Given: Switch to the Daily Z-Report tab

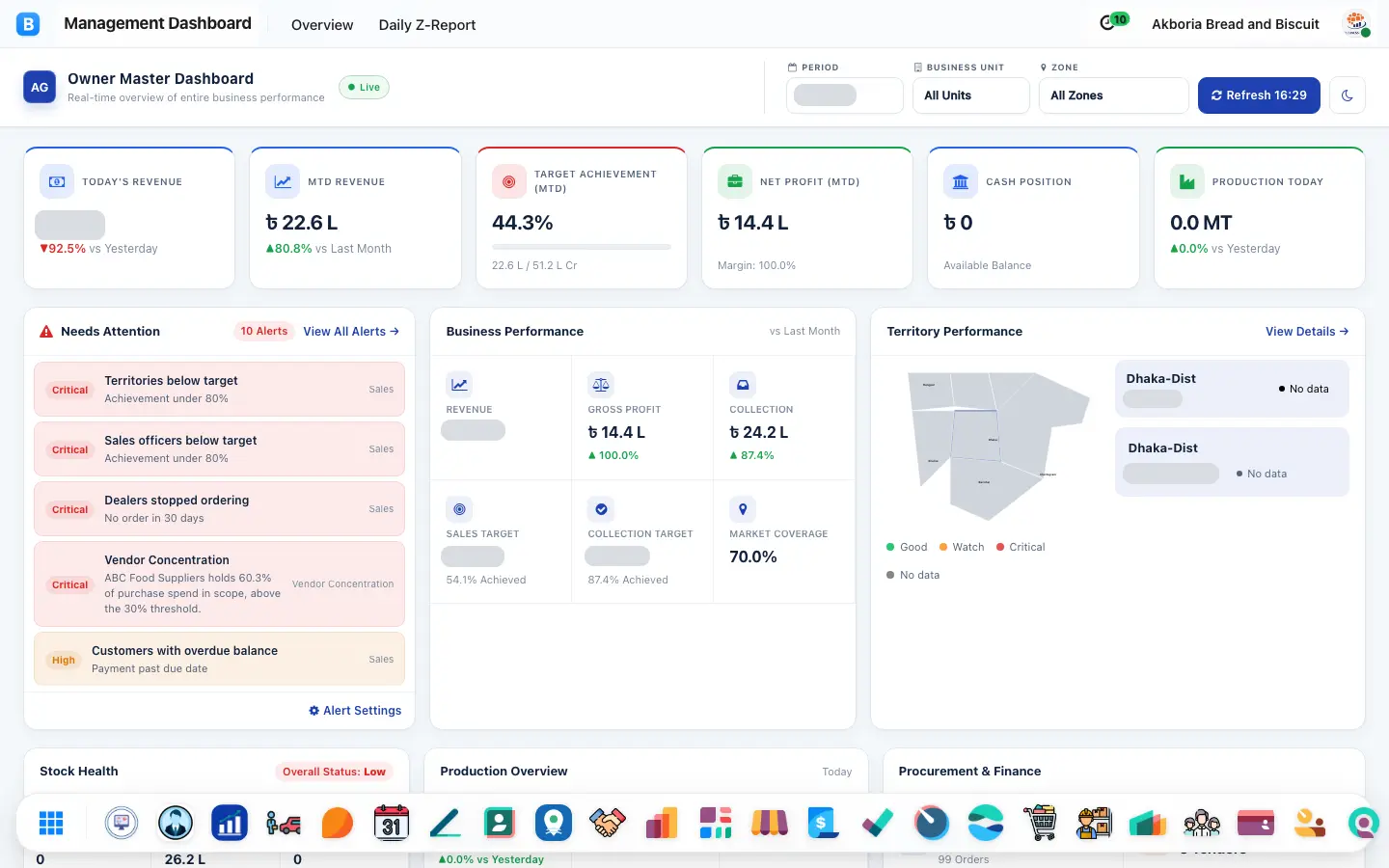Looking at the screenshot, I should pos(427,25).
